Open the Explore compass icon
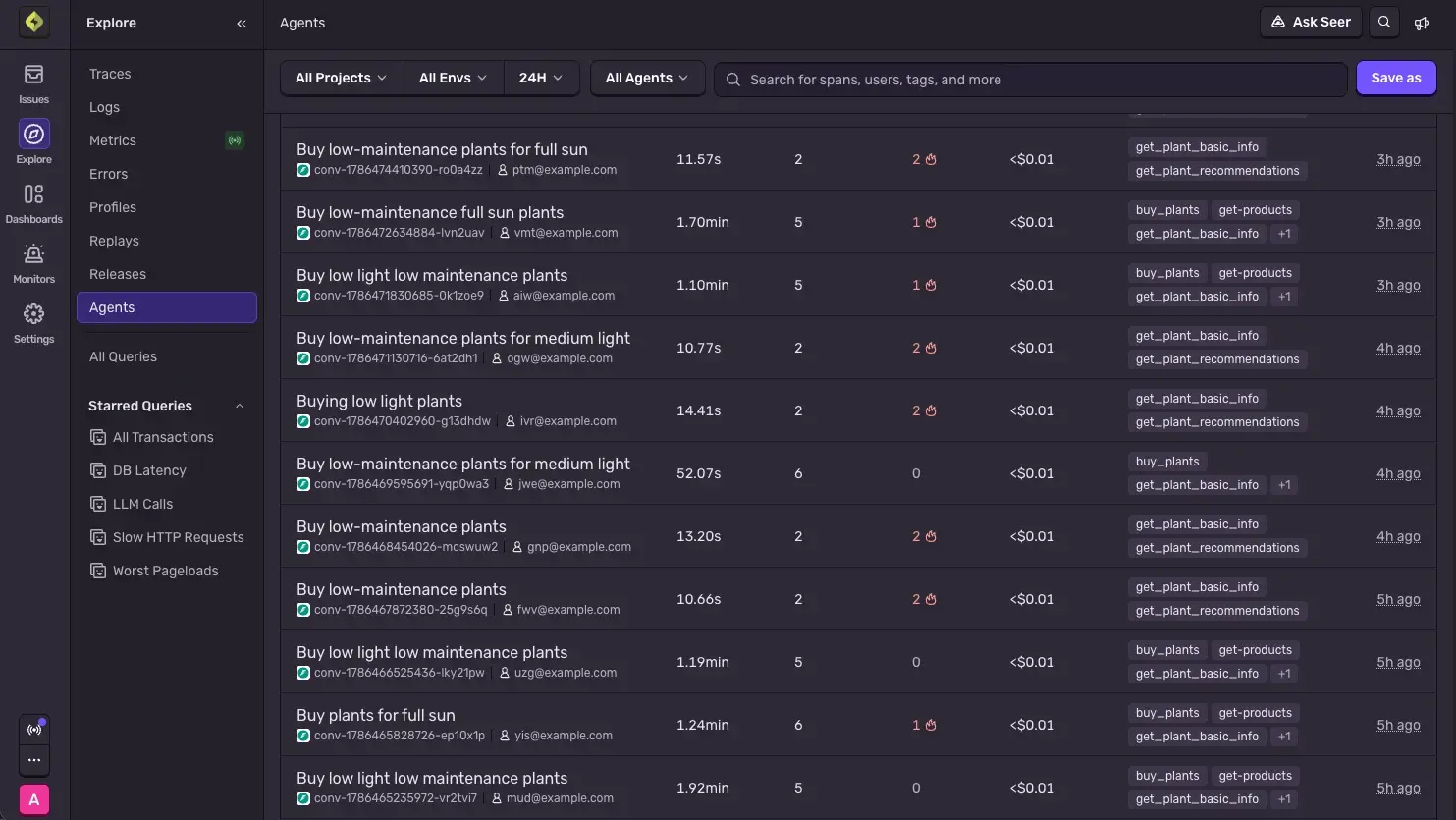 (x=34, y=134)
